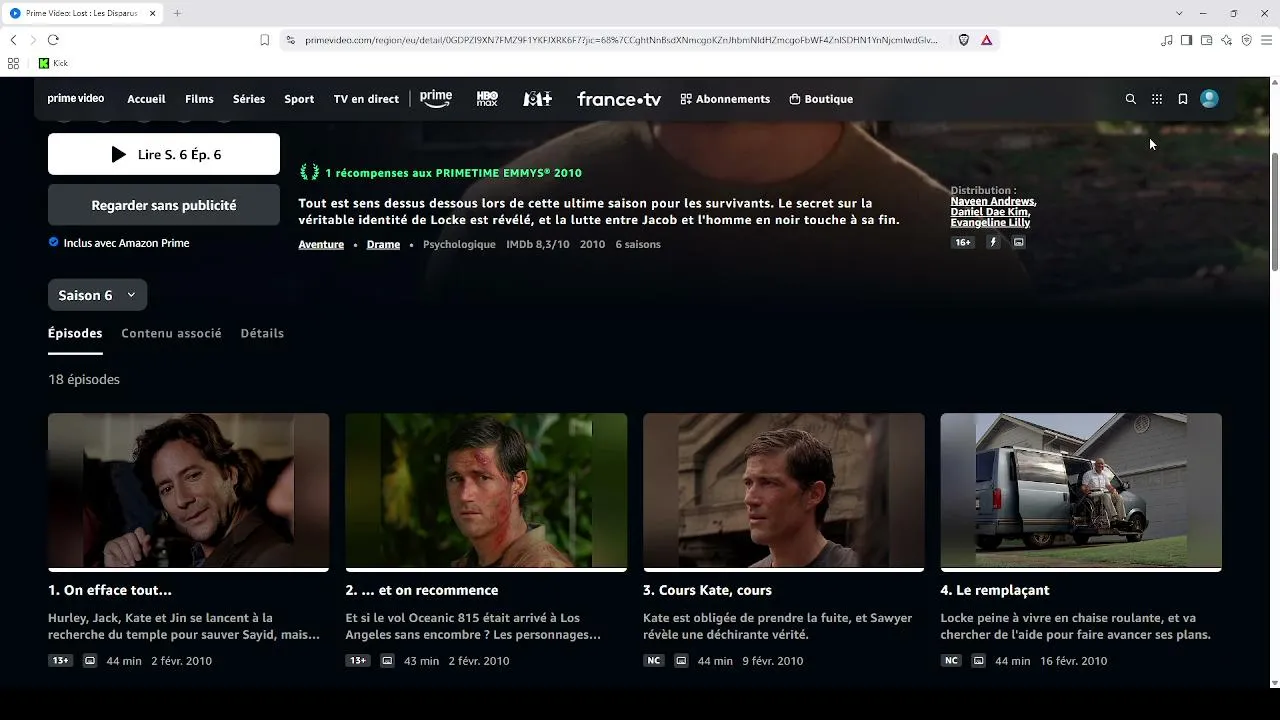Open the browser media playlist music icon
The width and height of the screenshot is (1280, 720).
coord(1166,40)
